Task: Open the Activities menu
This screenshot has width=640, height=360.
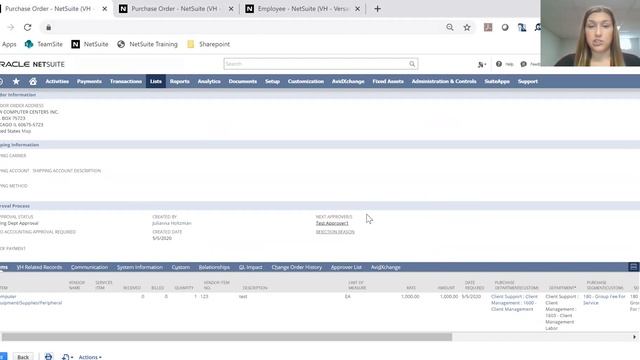Action: click(57, 81)
